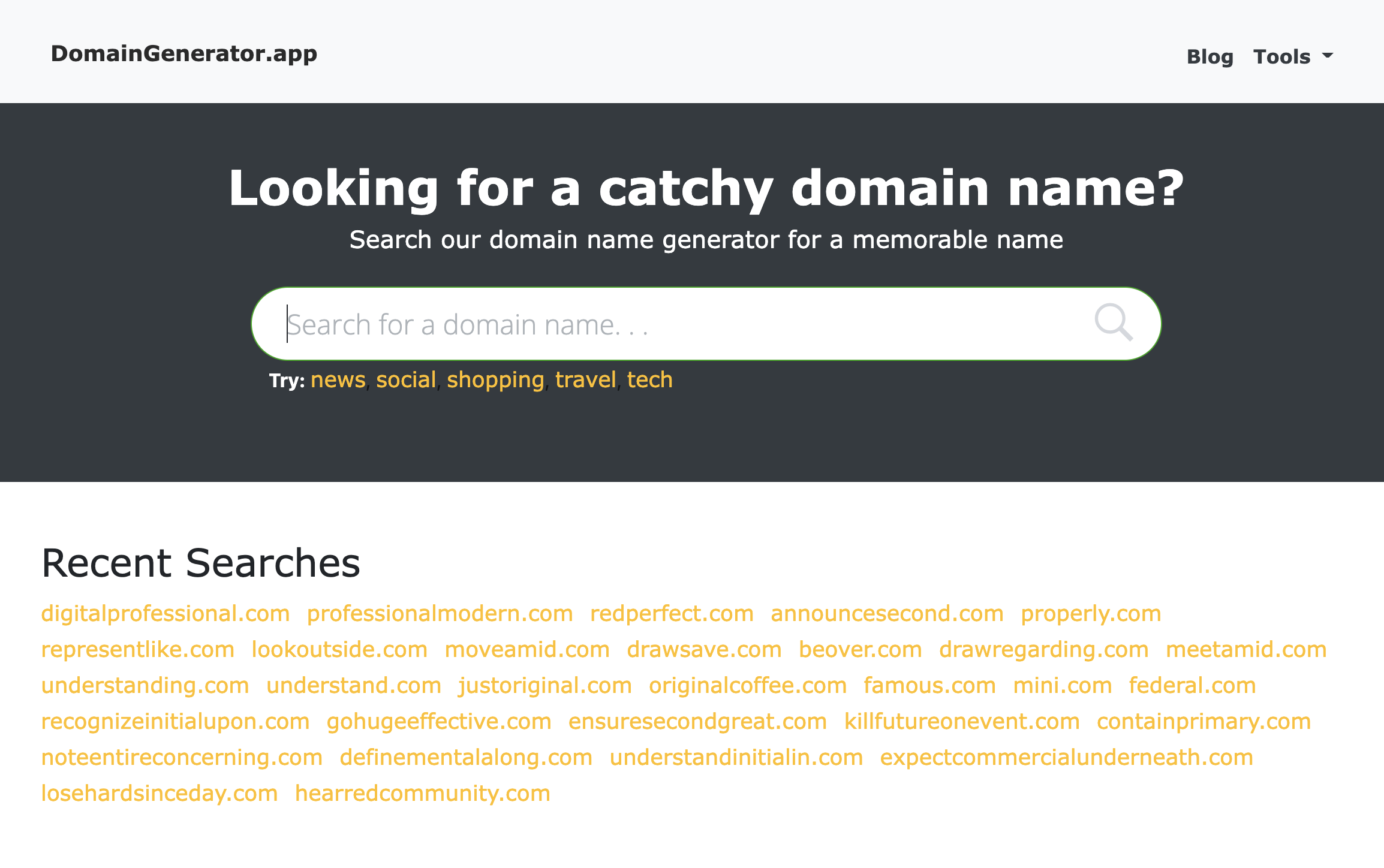Open lookoutside.com from Recent Searches
The image size is (1384, 868).
(x=339, y=649)
